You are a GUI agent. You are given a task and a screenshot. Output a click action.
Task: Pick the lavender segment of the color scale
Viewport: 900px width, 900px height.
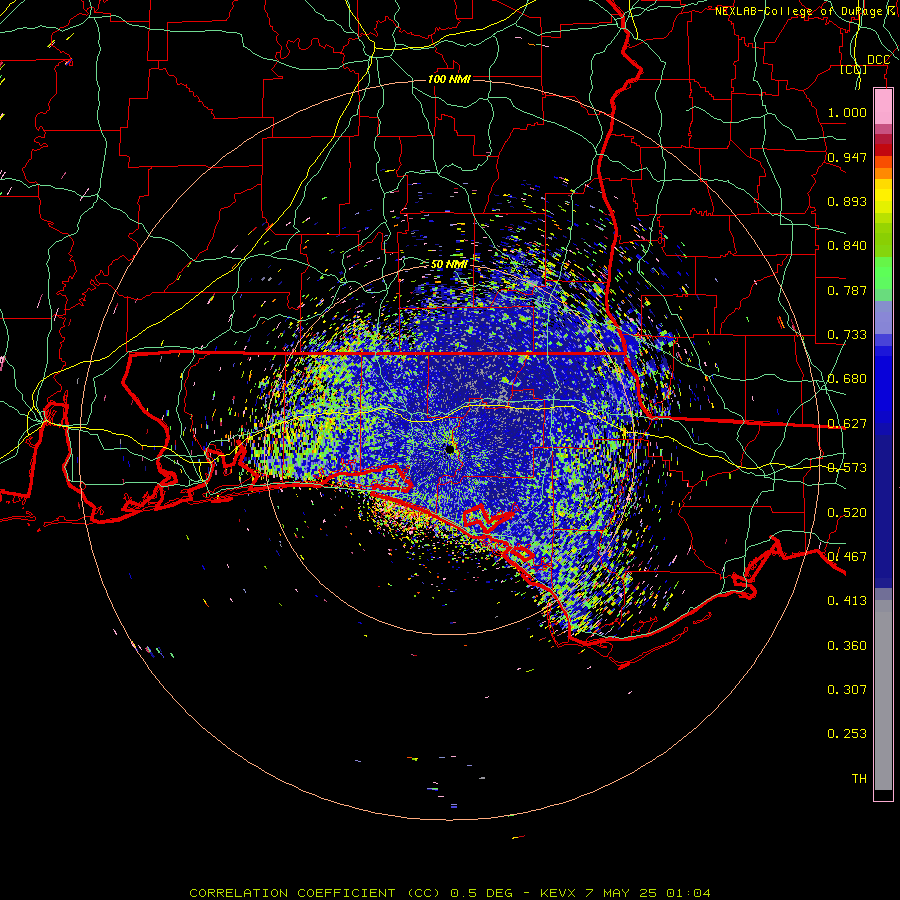pos(883,317)
